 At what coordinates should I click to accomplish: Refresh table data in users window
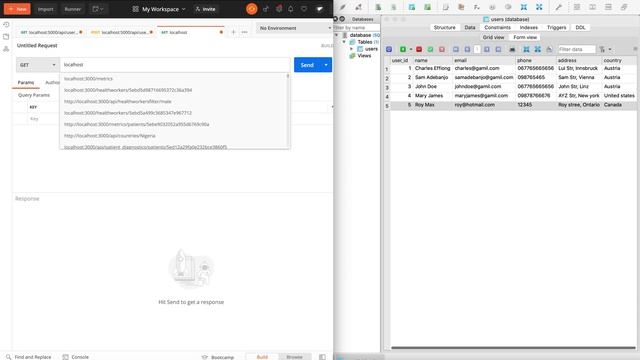coord(389,49)
